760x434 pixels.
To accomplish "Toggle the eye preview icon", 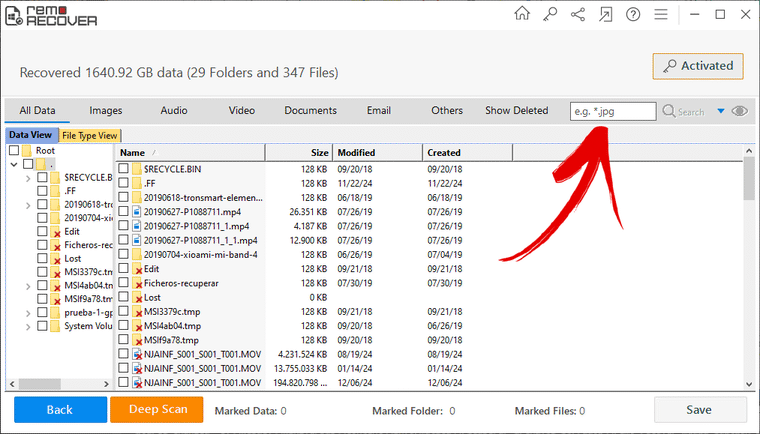I will point(740,111).
